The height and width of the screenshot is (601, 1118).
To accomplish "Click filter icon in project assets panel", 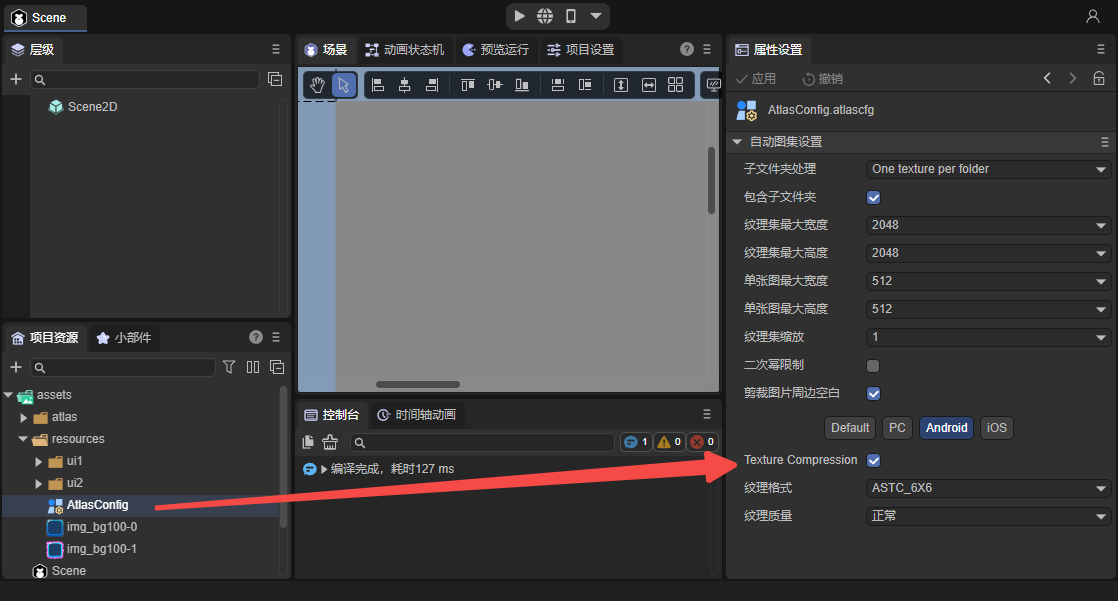I will tap(229, 367).
